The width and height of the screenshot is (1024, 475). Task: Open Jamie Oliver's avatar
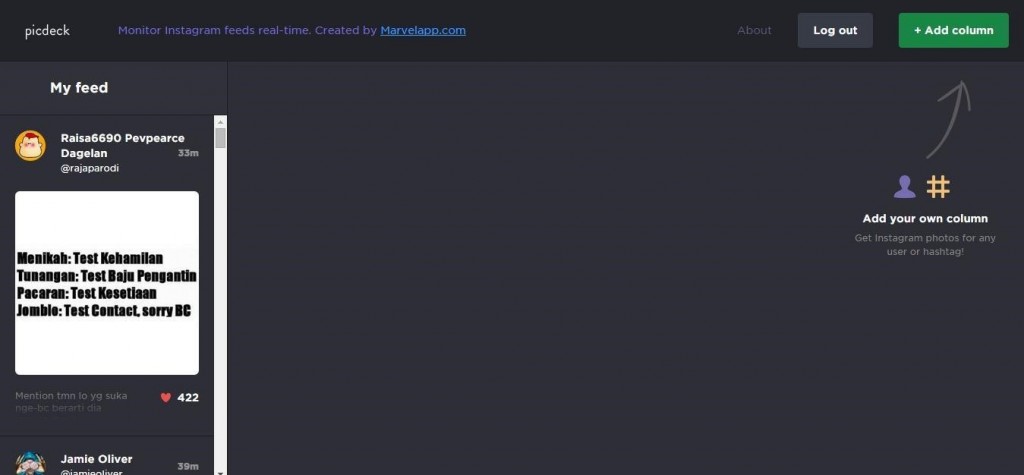(30, 463)
